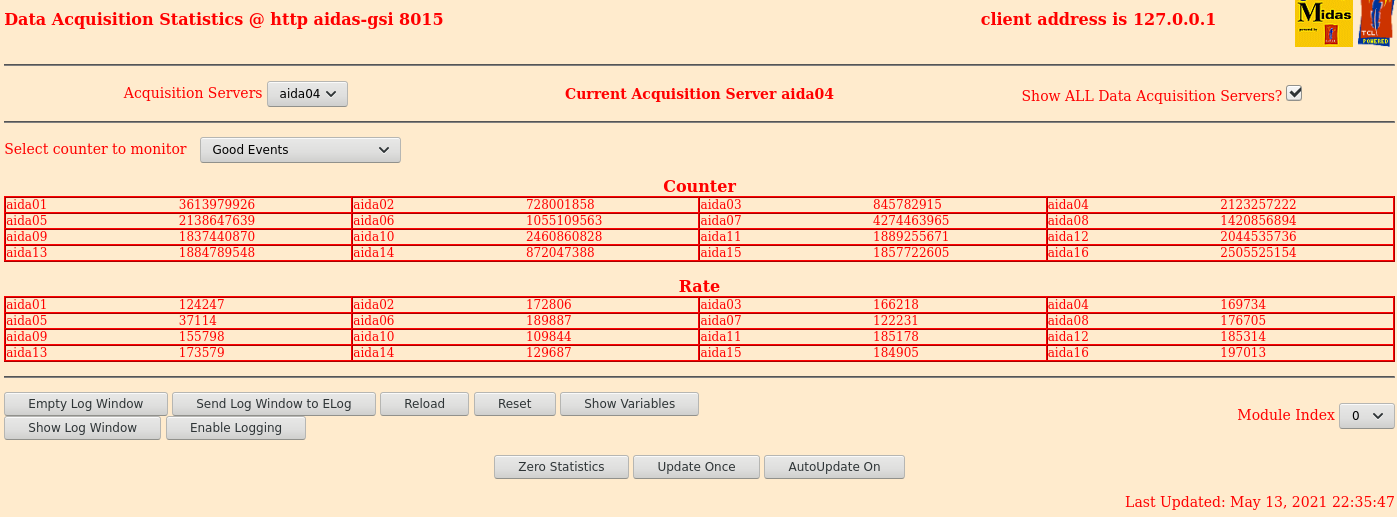Viewport: 1397px width, 517px height.
Task: Select rate value 155798
Action: [202, 337]
